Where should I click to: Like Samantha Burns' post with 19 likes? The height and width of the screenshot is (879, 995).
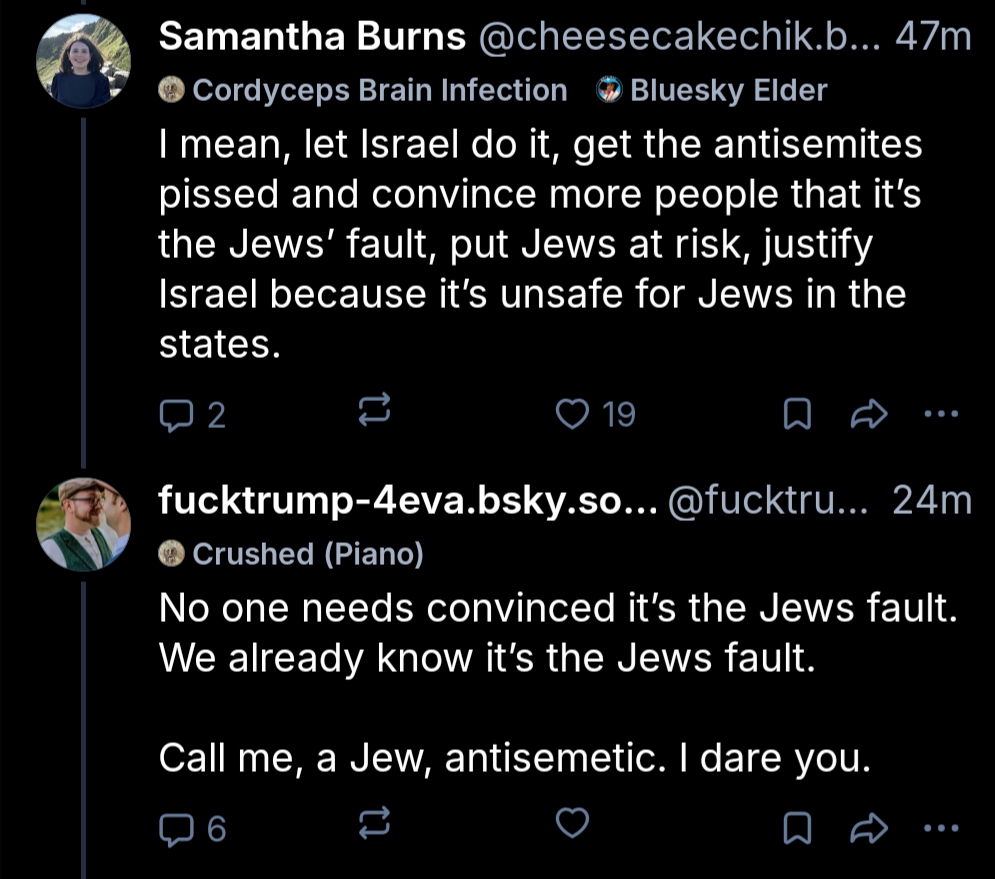573,412
